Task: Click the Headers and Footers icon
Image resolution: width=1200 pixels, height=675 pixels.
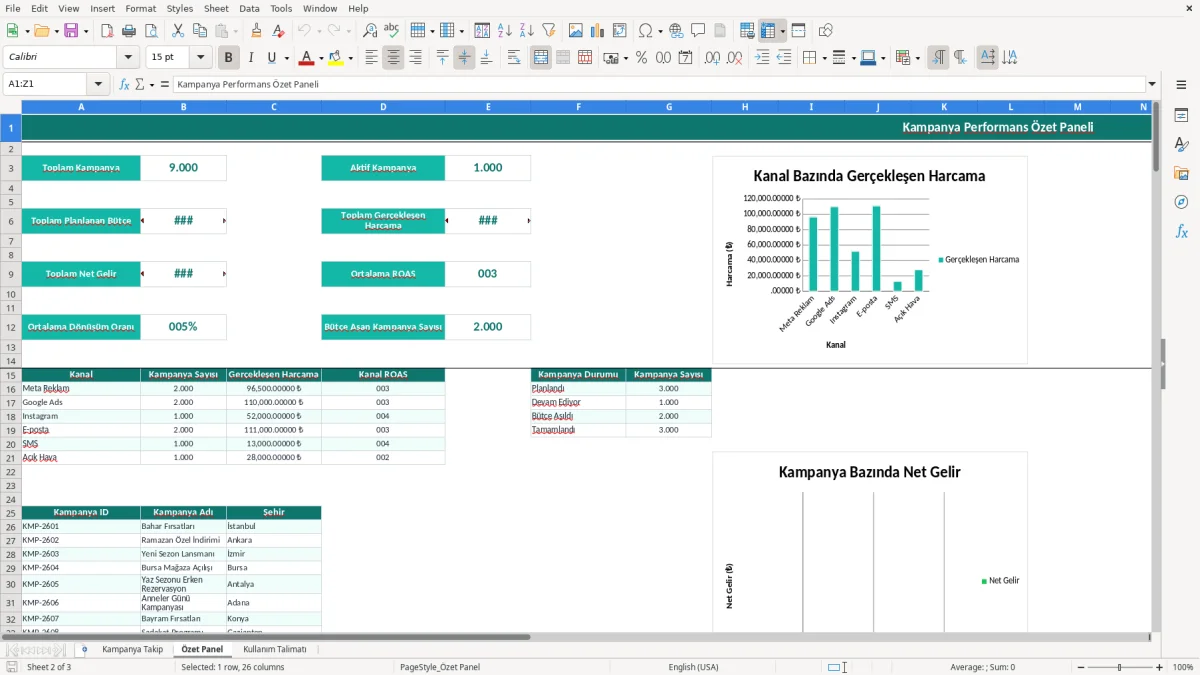Action: [x=720, y=31]
